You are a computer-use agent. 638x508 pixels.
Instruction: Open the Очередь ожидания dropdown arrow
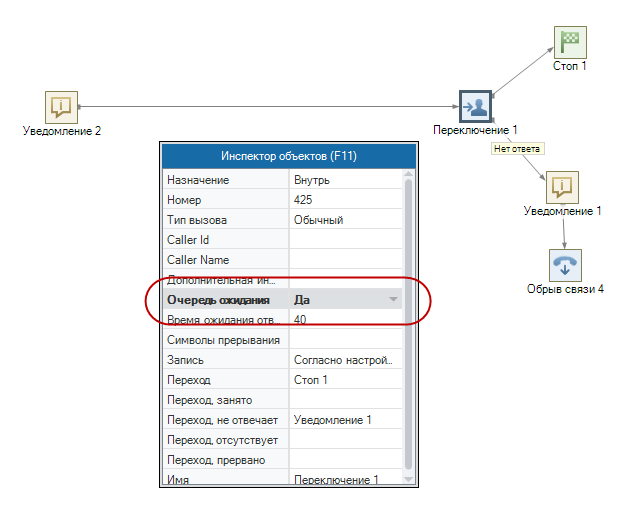click(393, 300)
